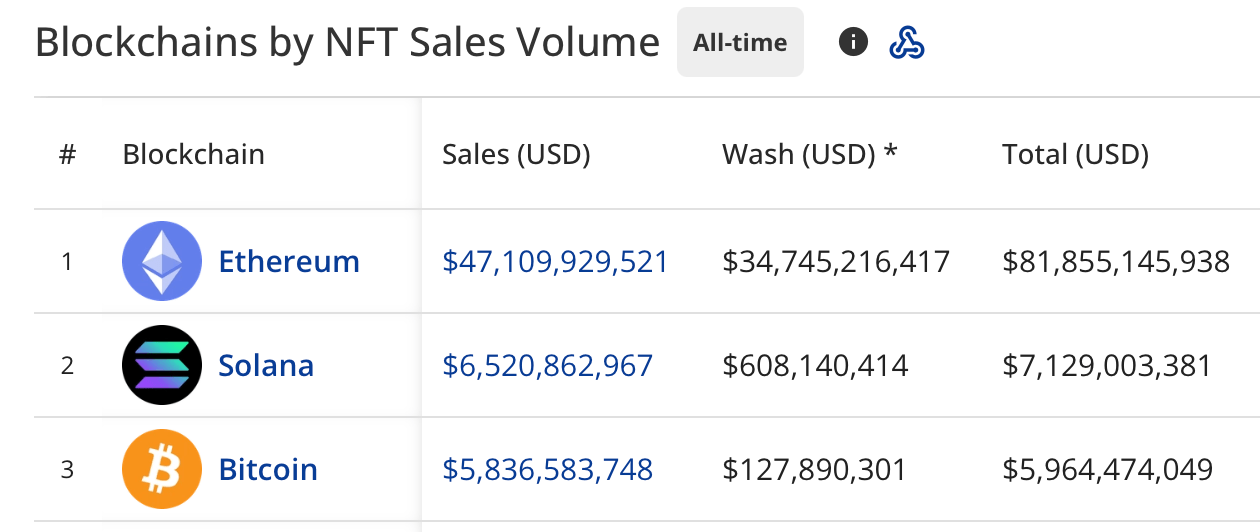Sort by Wash (USD) column header
1260x532 pixels.
[810, 154]
